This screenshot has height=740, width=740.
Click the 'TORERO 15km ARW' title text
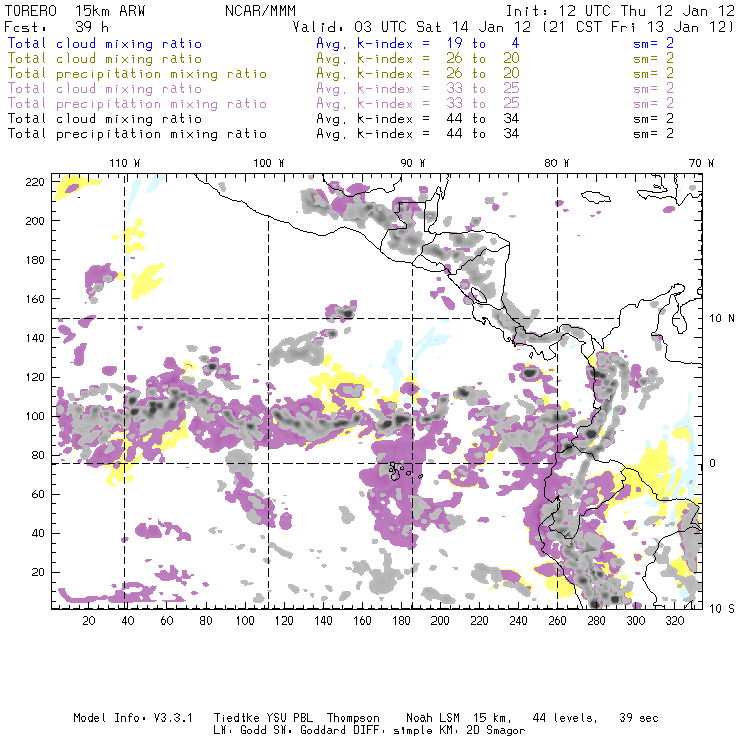point(75,11)
